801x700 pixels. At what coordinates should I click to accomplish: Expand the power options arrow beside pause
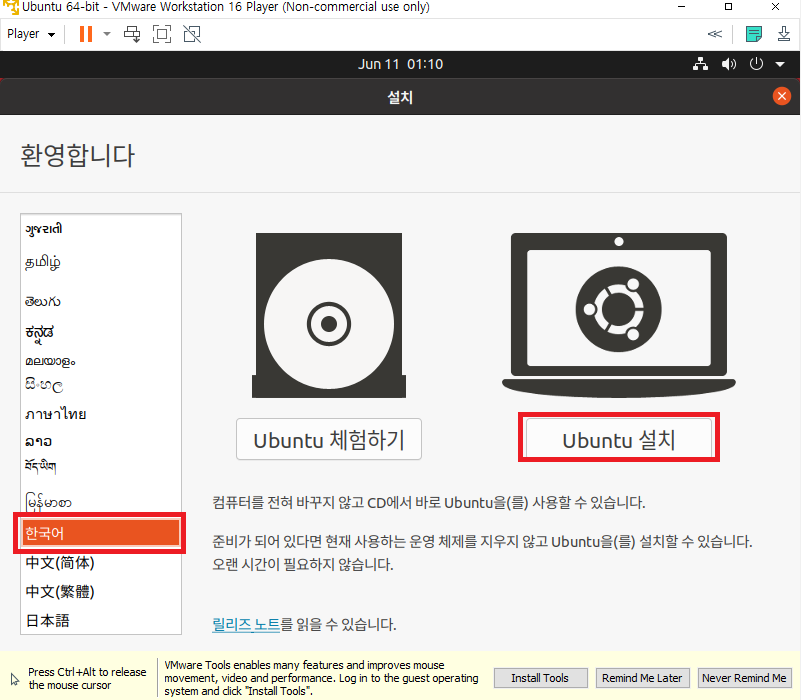coord(107,34)
